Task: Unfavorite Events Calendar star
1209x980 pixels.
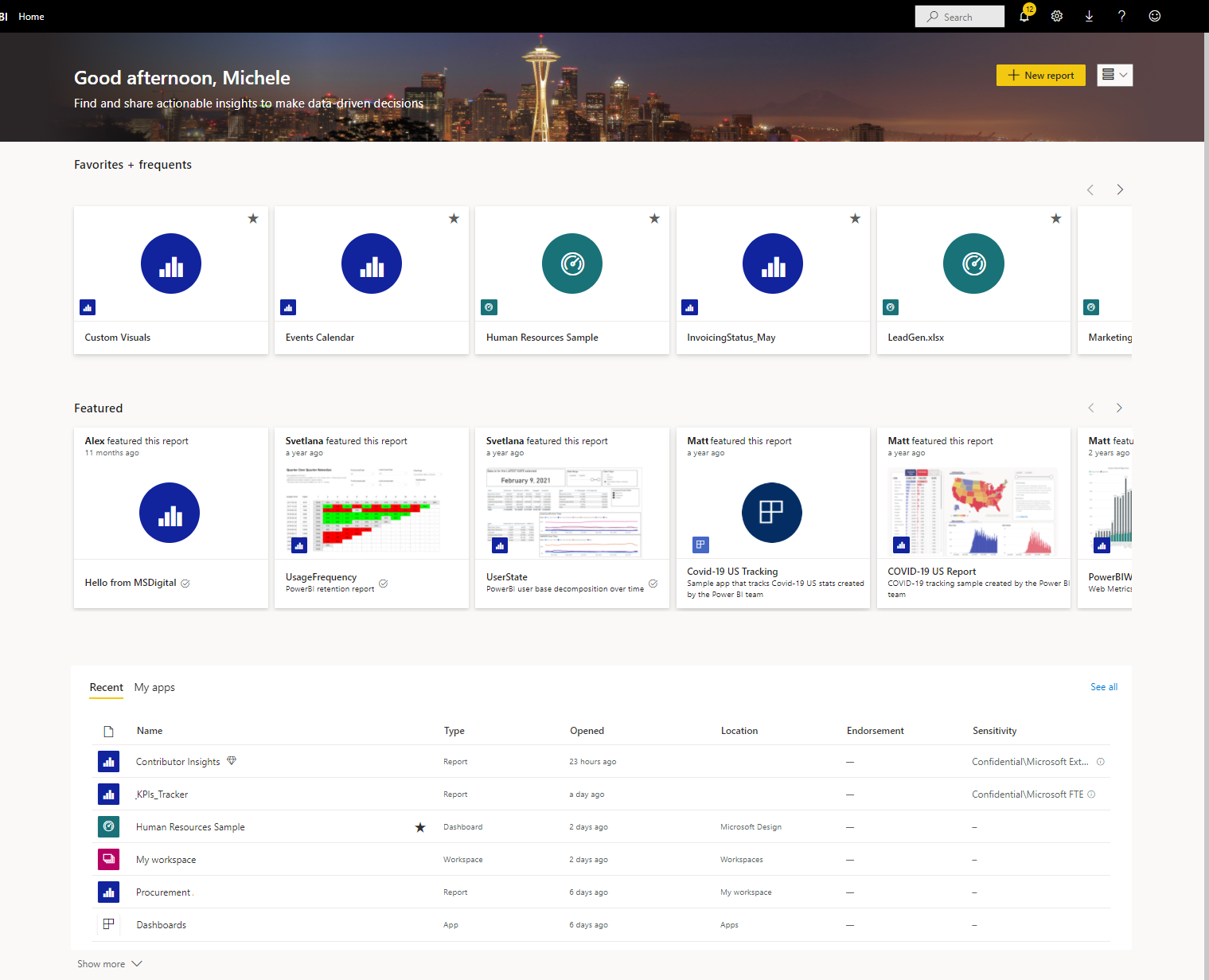Action: pos(454,218)
